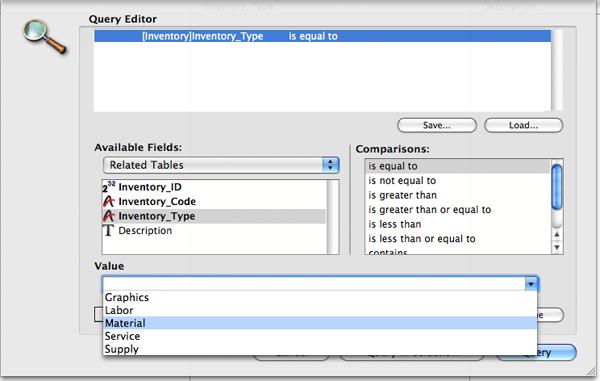The width and height of the screenshot is (600, 381).
Task: Click the Comparisons list scrollbar thumb
Action: [557, 187]
